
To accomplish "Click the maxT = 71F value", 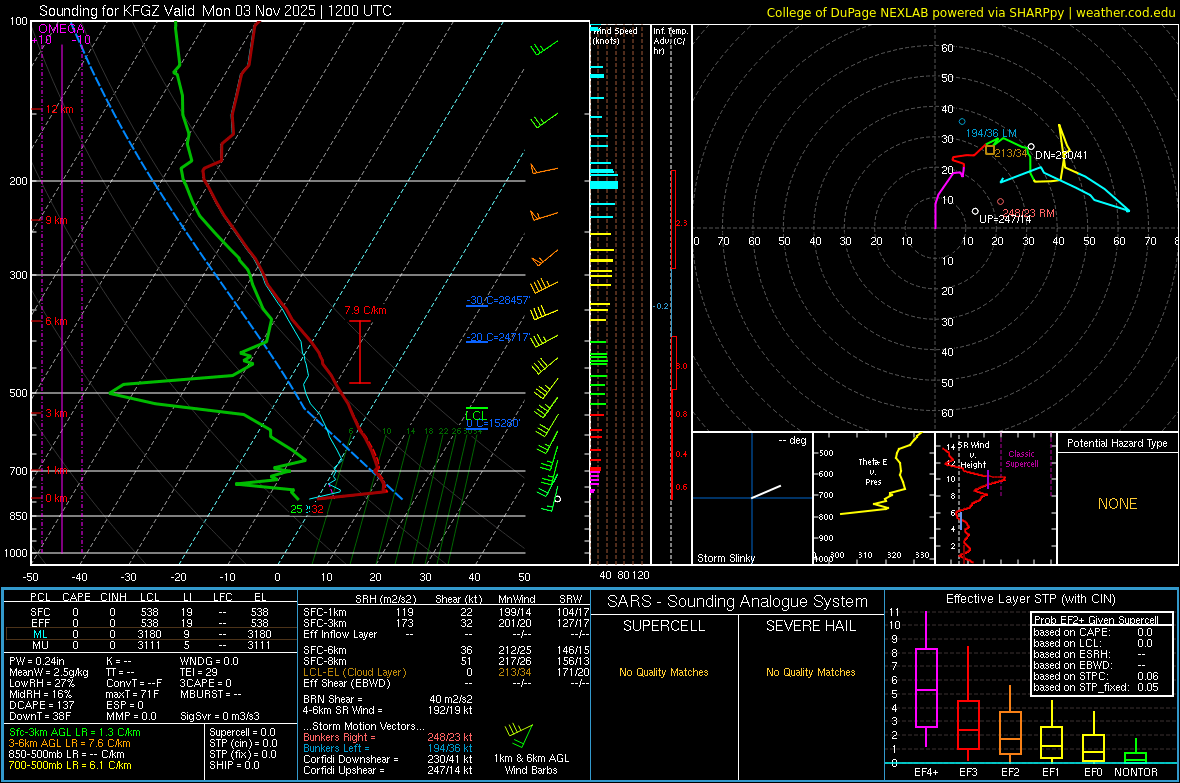I will (132, 694).
